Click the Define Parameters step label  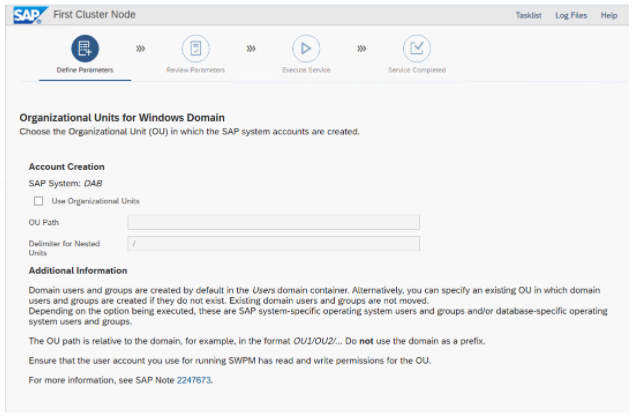point(85,70)
